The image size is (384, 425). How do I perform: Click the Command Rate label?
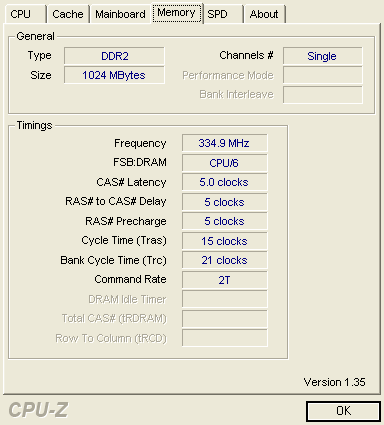pyautogui.click(x=130, y=279)
